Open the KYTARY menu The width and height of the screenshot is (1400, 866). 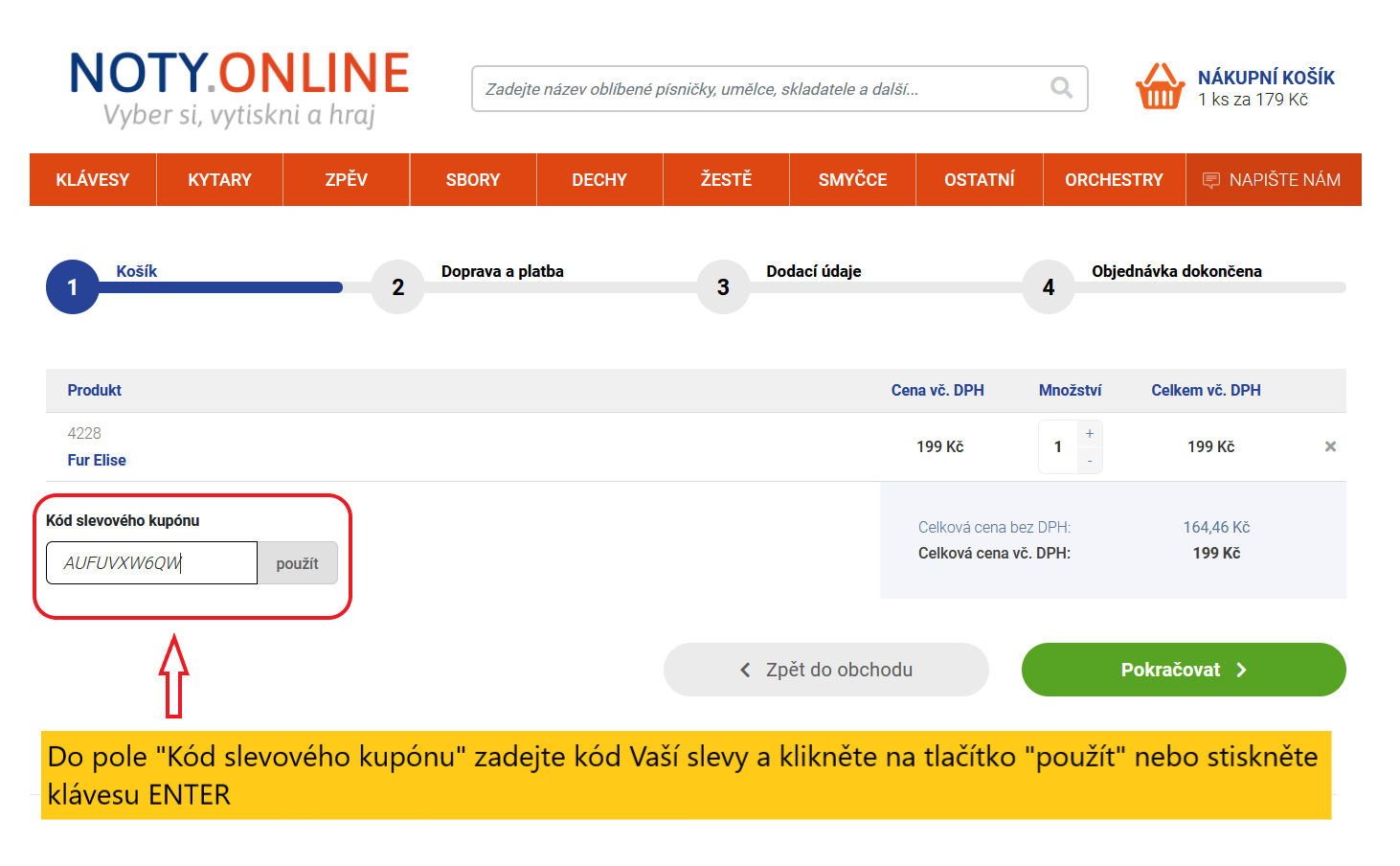pos(219,180)
